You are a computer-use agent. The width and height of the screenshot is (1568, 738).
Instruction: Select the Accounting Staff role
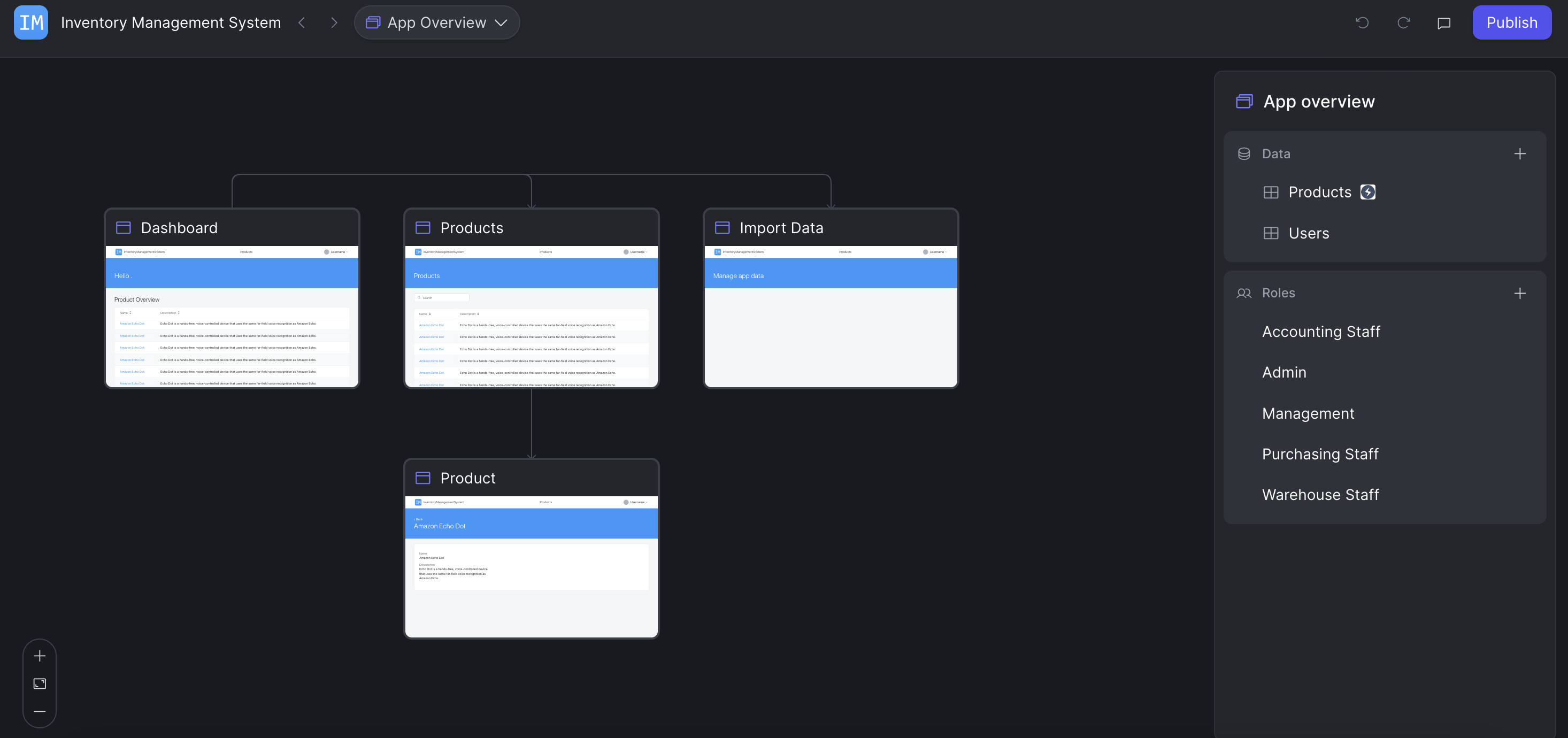click(x=1320, y=332)
